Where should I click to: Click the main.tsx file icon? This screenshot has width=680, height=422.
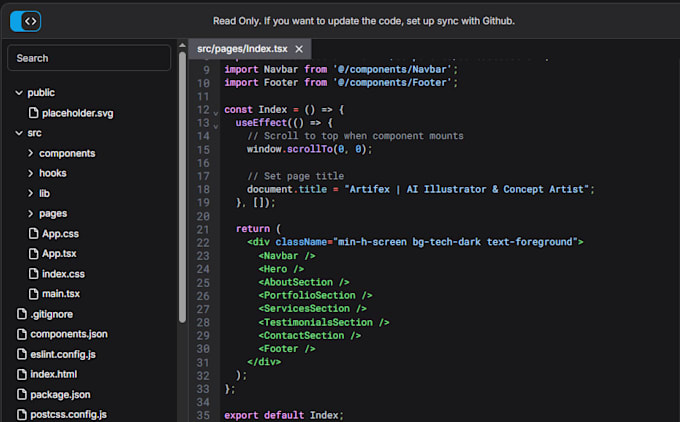(32, 294)
